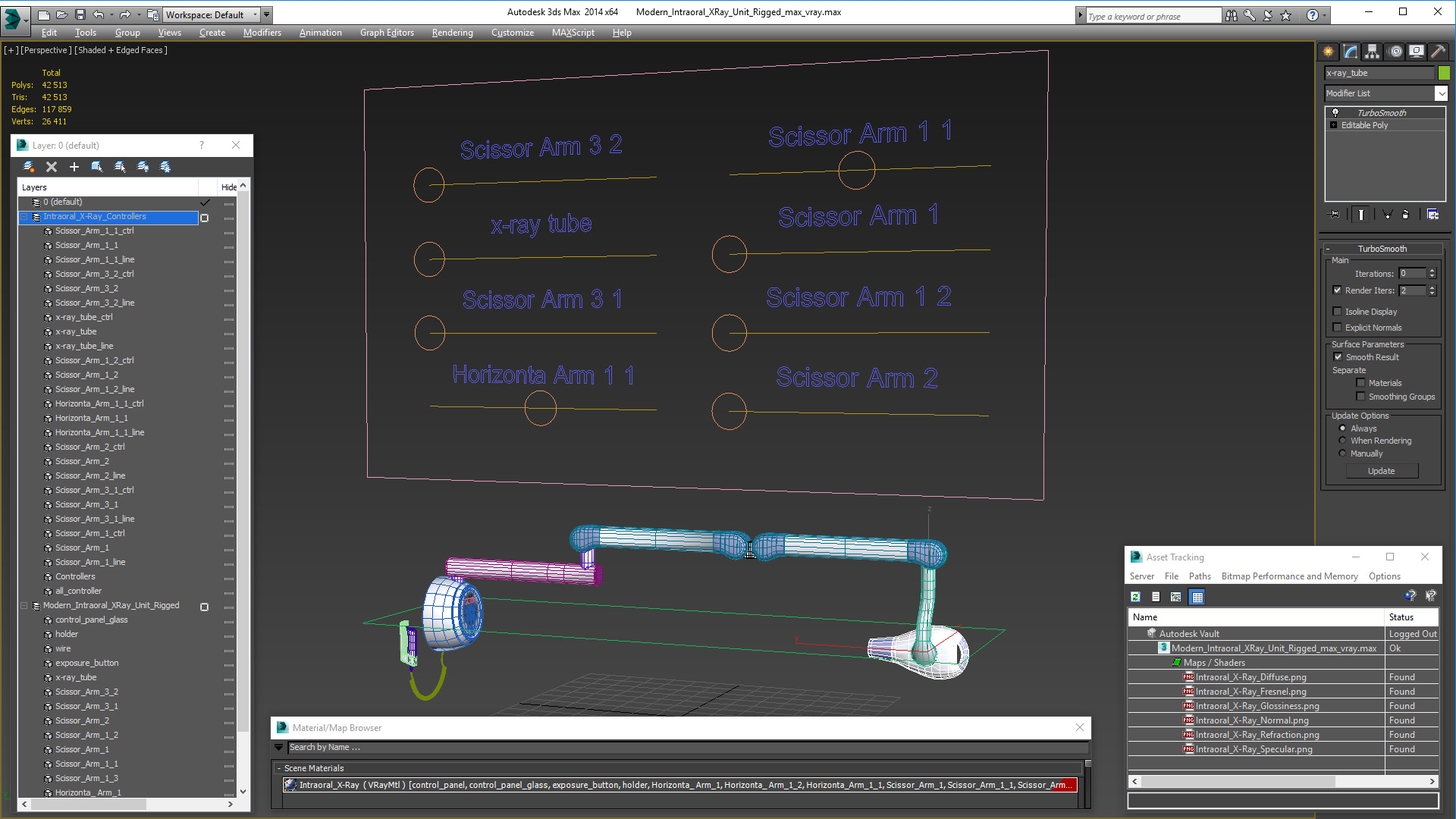
Task: Click the Perspective viewport label
Action: tap(46, 50)
